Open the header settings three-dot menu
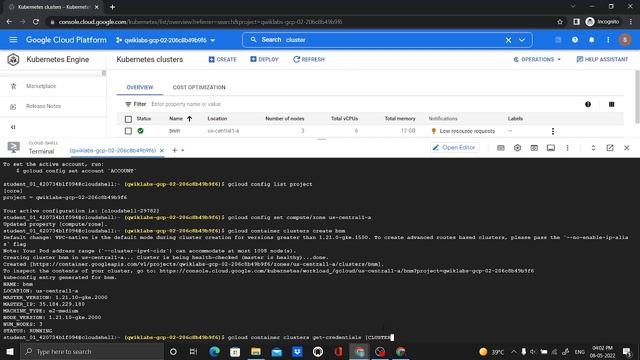This screenshot has width=640, height=360. [608, 40]
